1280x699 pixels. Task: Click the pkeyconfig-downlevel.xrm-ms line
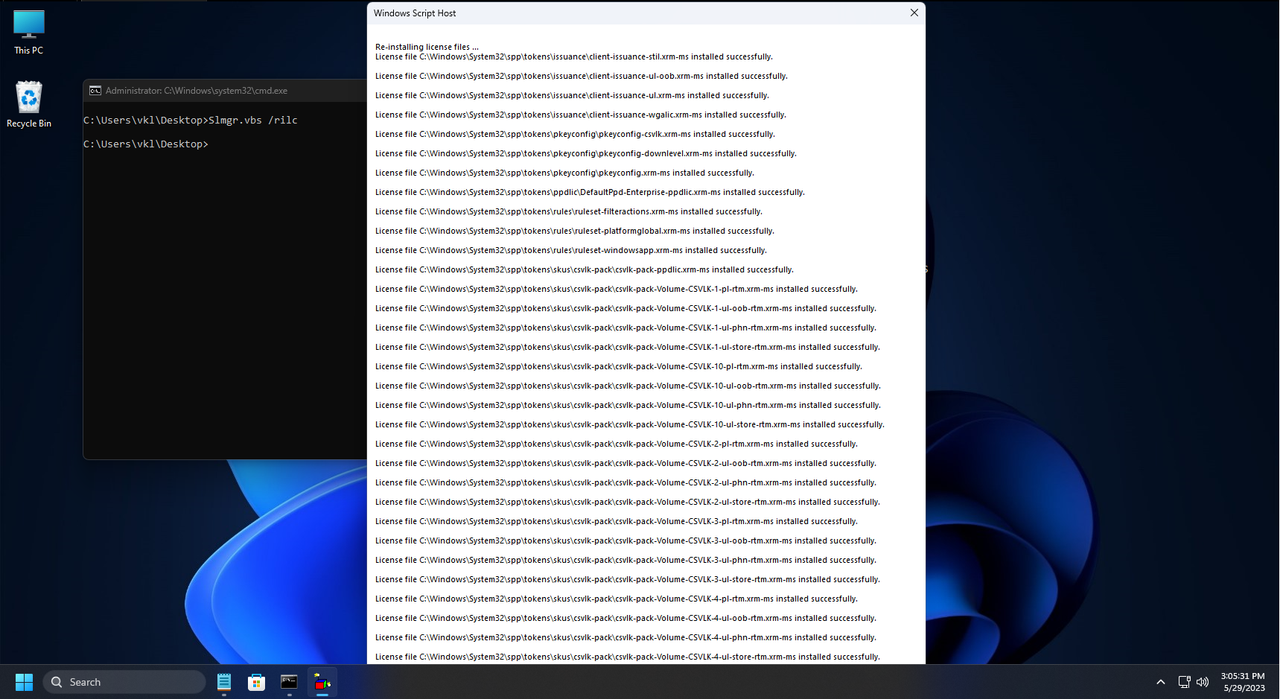(x=586, y=154)
